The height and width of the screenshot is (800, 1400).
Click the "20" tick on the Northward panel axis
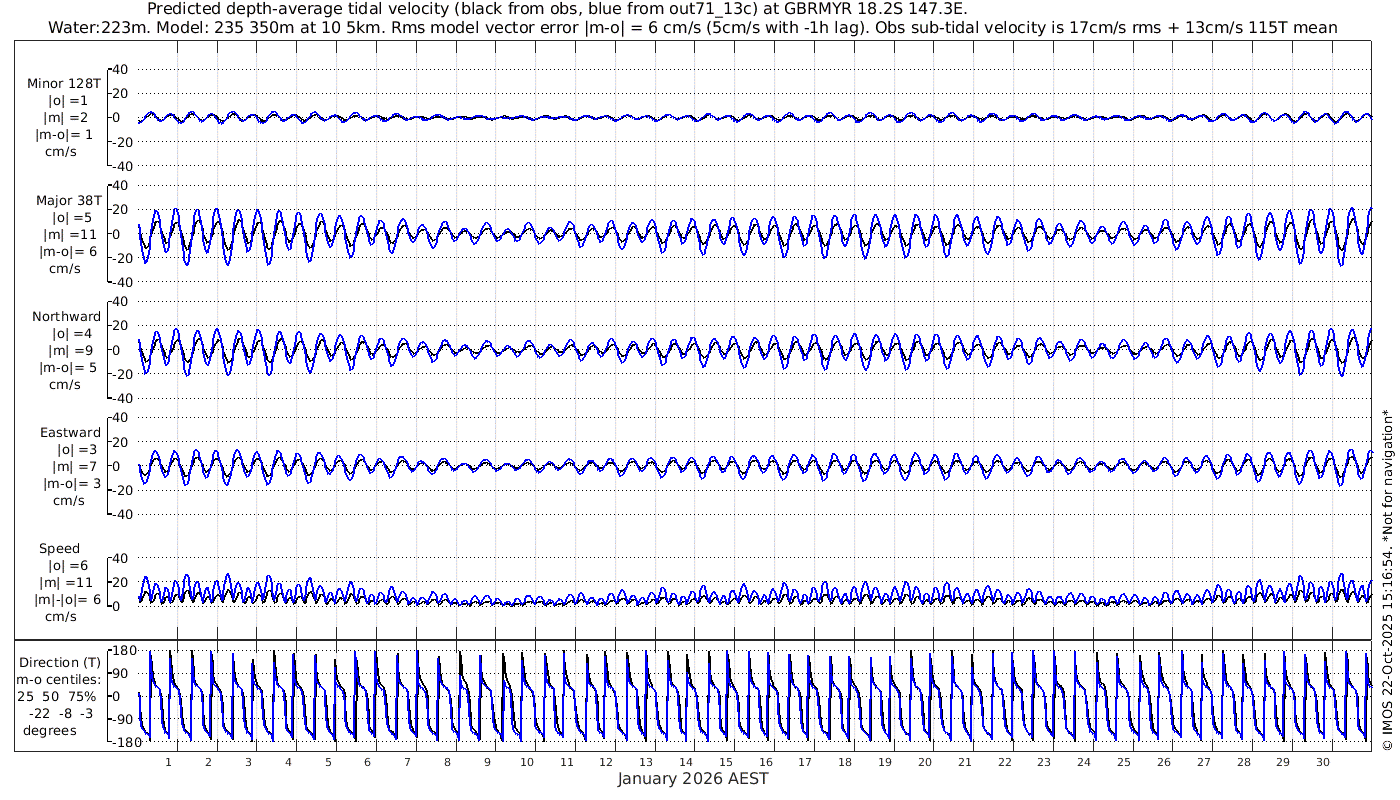(121, 326)
